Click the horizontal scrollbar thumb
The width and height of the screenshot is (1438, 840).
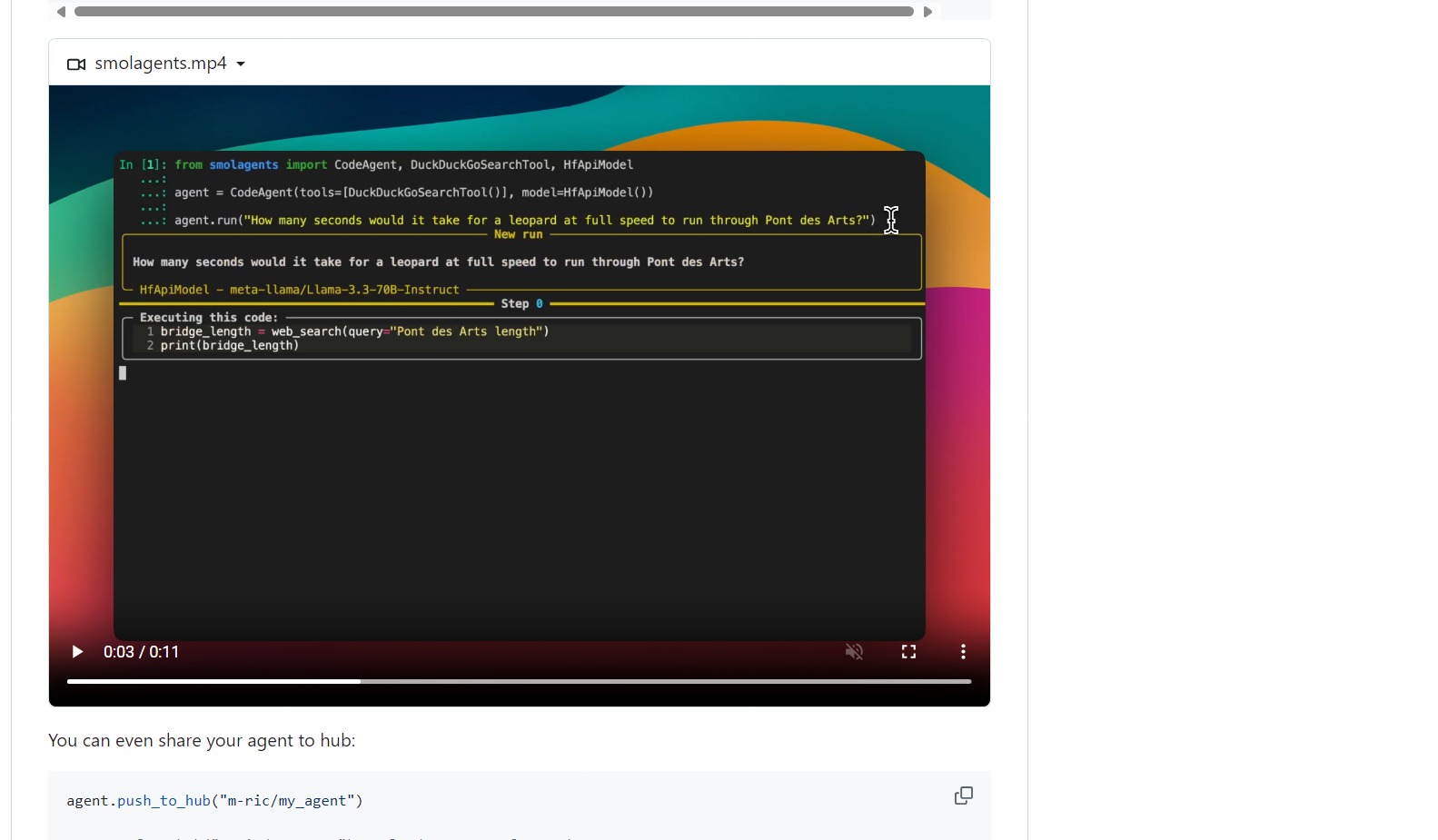point(493,12)
